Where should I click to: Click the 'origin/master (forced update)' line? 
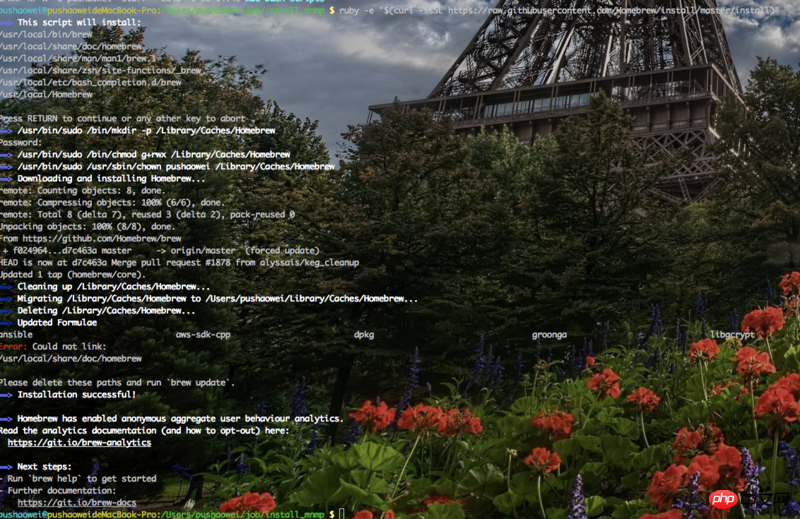tap(161, 251)
